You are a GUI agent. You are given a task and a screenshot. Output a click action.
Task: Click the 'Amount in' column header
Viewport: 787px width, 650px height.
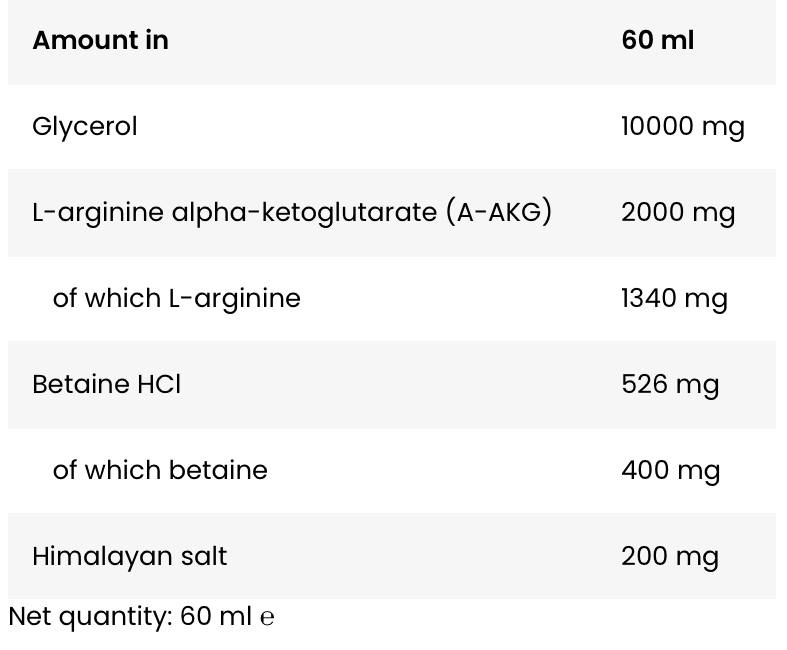[x=100, y=41]
